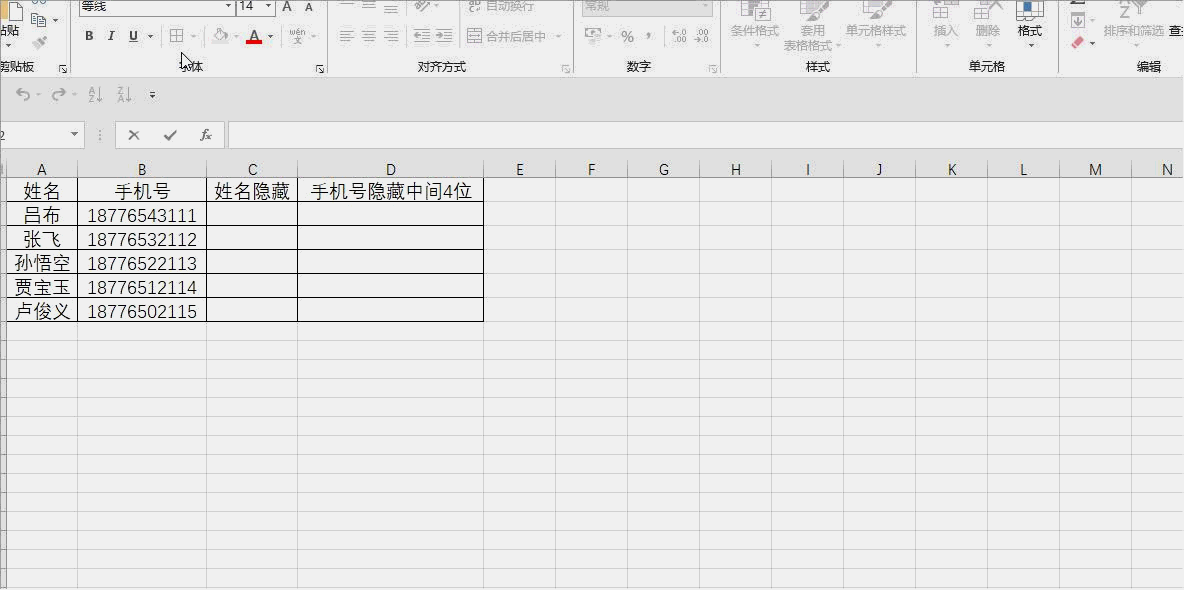Image resolution: width=1184 pixels, height=590 pixels.
Task: Apply the red font color
Action: point(254,36)
